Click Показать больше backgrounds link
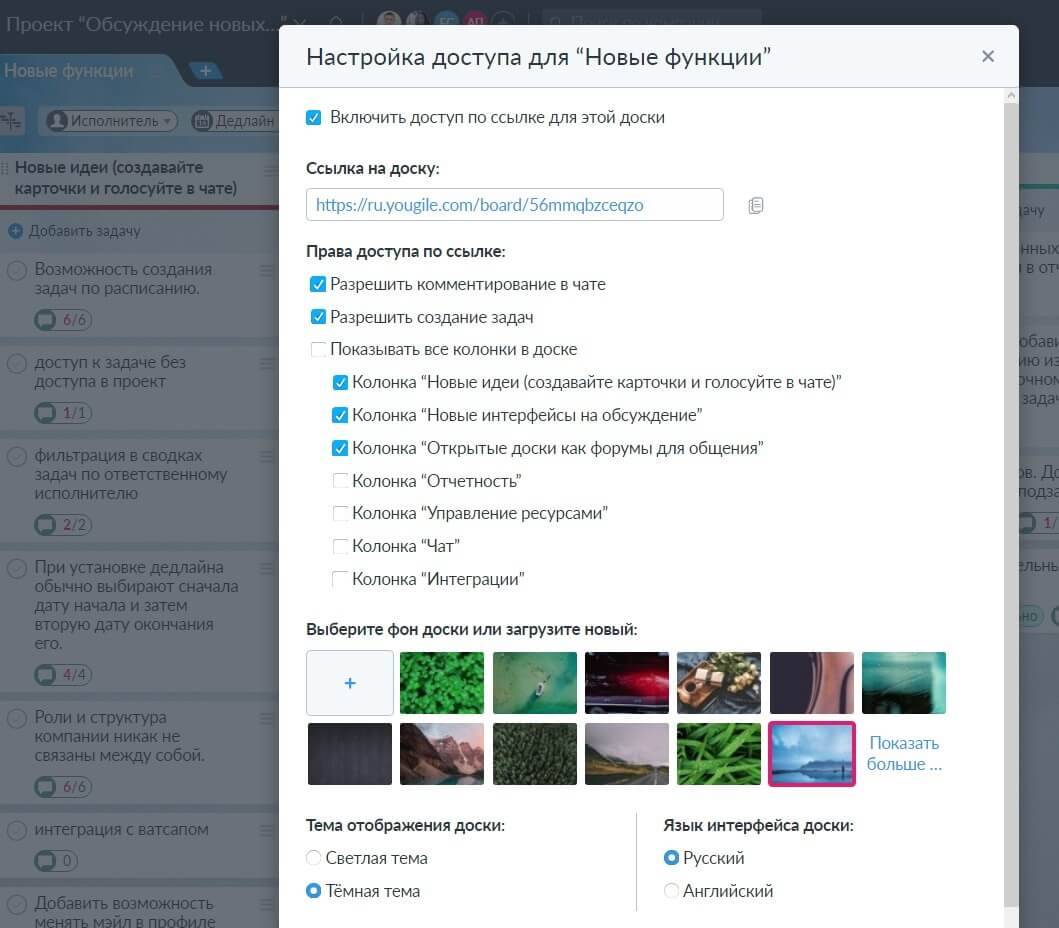The height and width of the screenshot is (928, 1059). click(904, 754)
